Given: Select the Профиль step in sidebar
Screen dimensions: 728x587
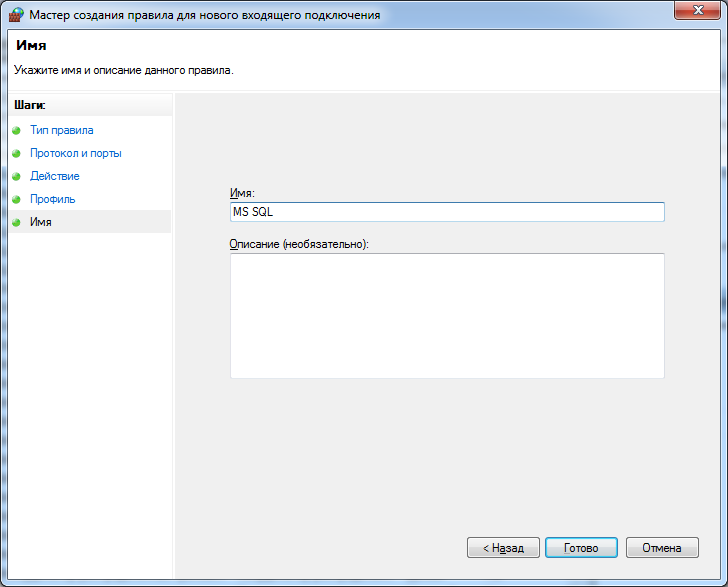Looking at the screenshot, I should pyautogui.click(x=52, y=199).
